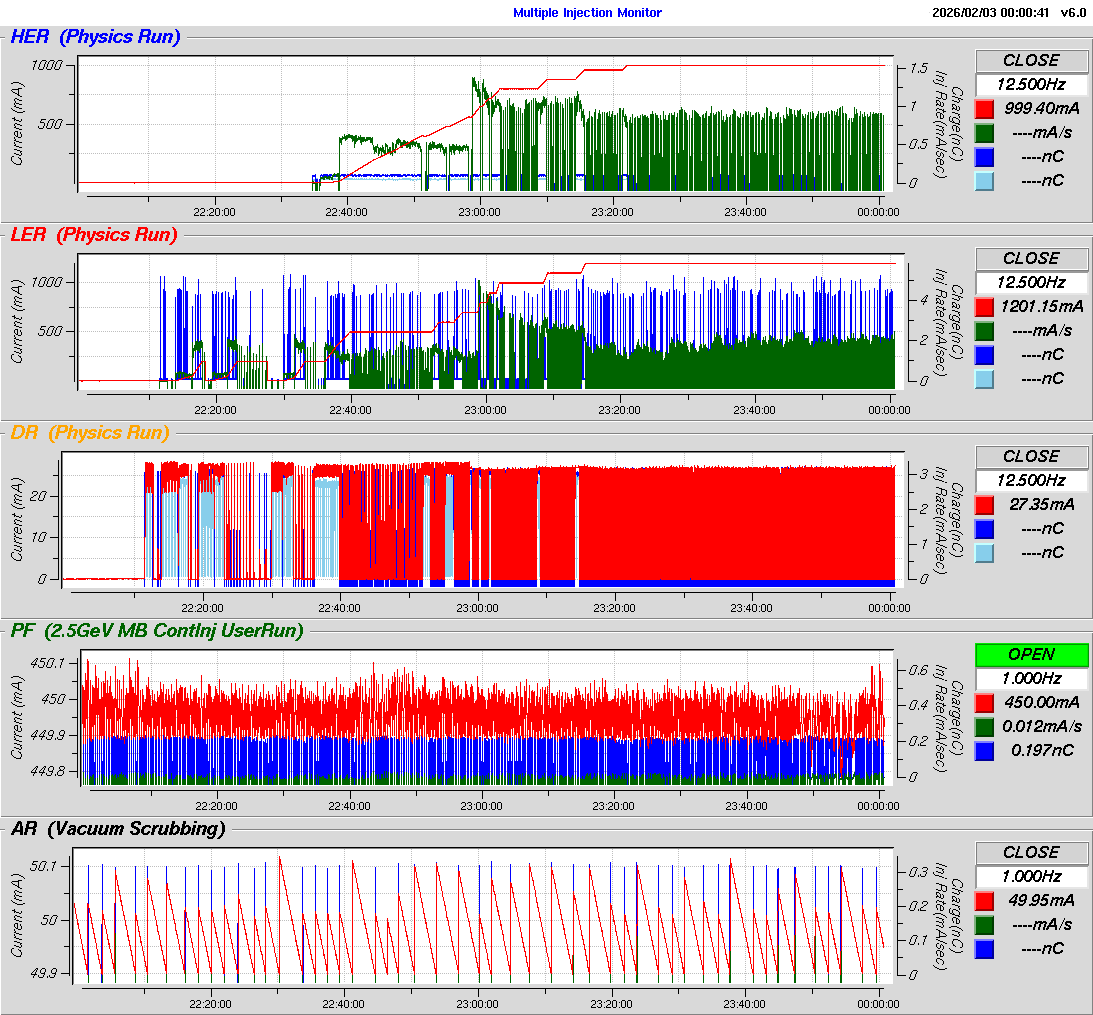Click the LER red current legend square

point(985,307)
